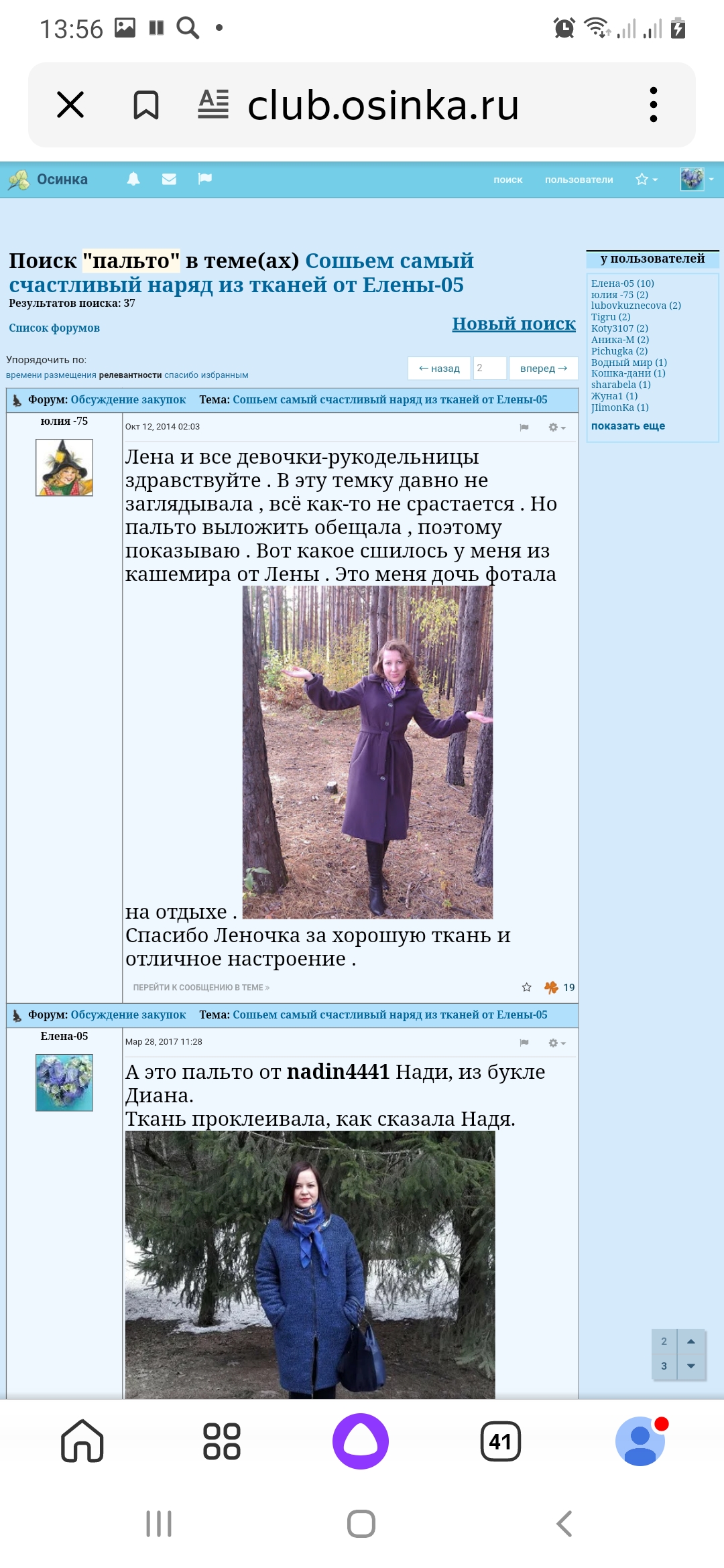Go to browser home screen
The height and width of the screenshot is (1568, 724).
coord(82,1441)
